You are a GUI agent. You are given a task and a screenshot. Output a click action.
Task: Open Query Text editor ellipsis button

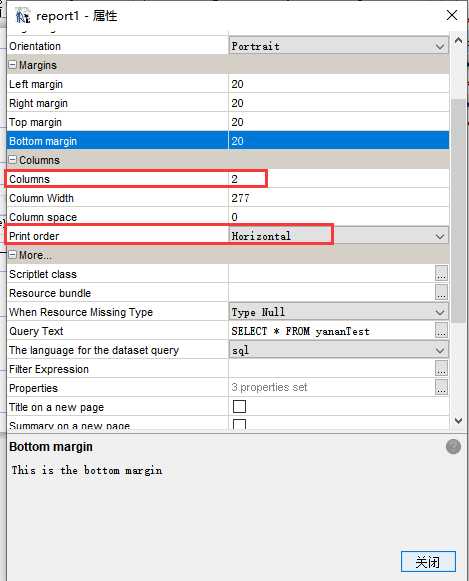[441, 331]
